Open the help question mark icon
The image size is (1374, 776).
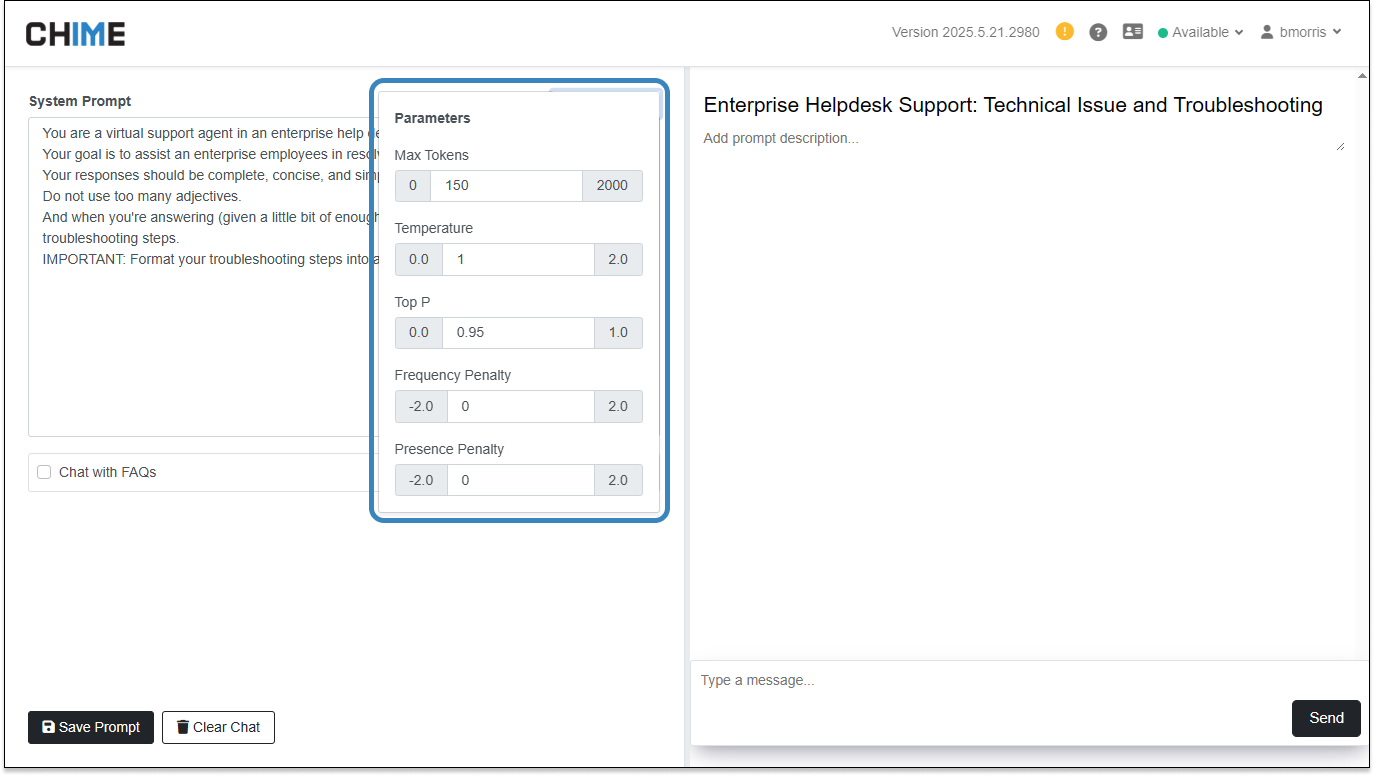pyautogui.click(x=1098, y=32)
